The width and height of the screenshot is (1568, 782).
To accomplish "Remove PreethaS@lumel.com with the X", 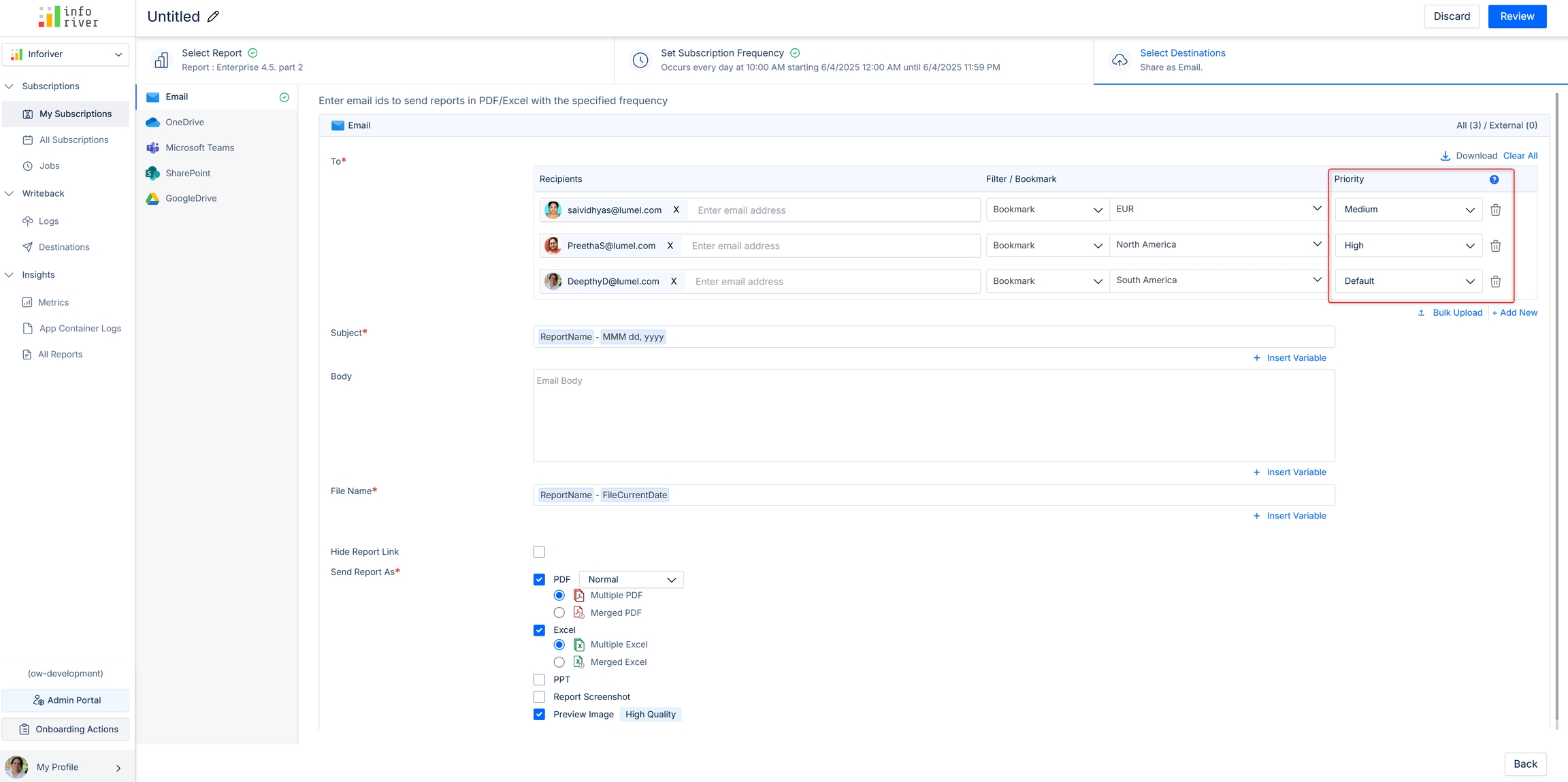I will (x=670, y=246).
